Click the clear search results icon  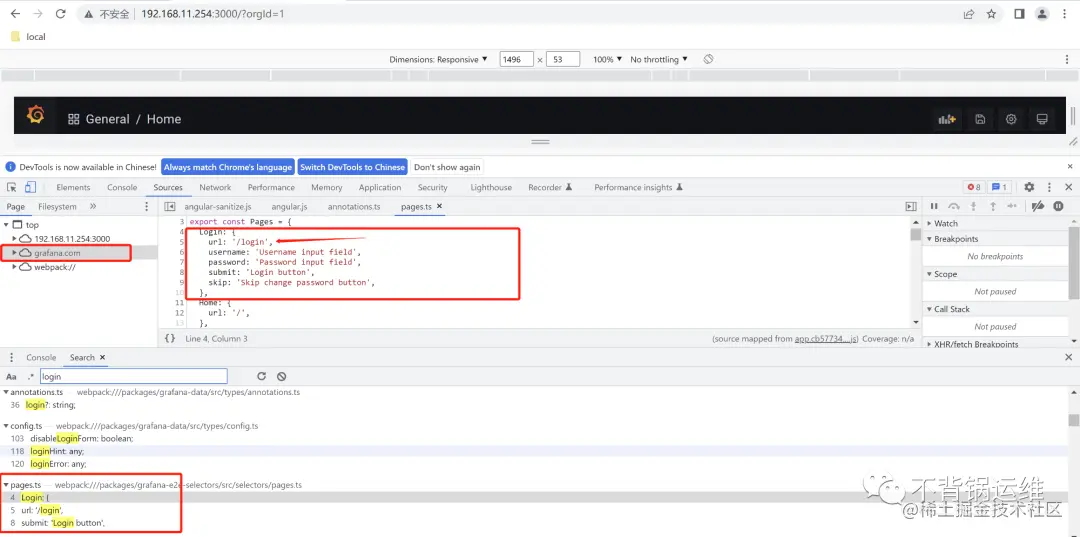pyautogui.click(x=281, y=377)
